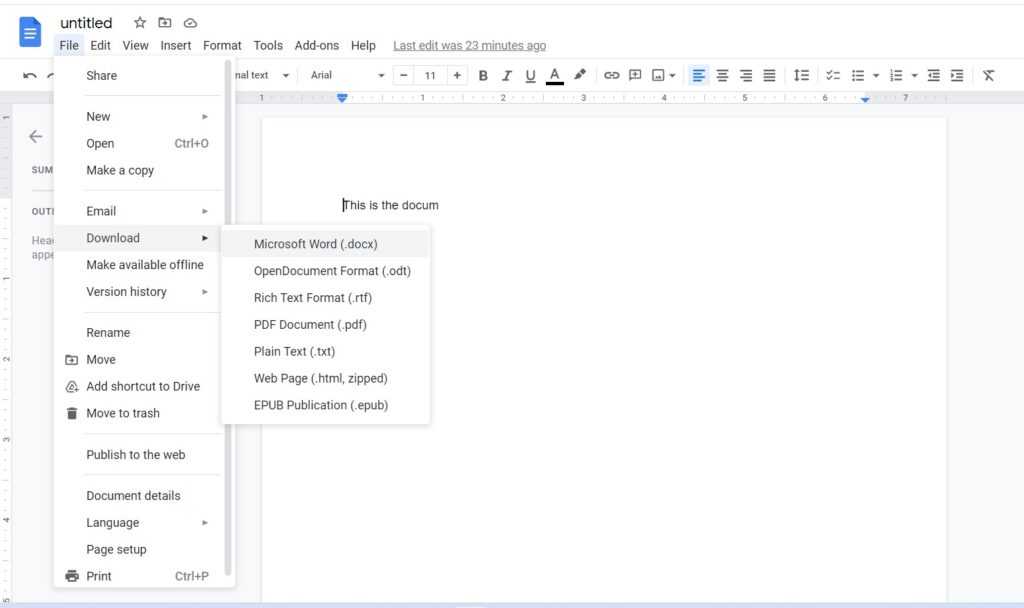
Task: Toggle underline formatting
Action: tap(530, 76)
